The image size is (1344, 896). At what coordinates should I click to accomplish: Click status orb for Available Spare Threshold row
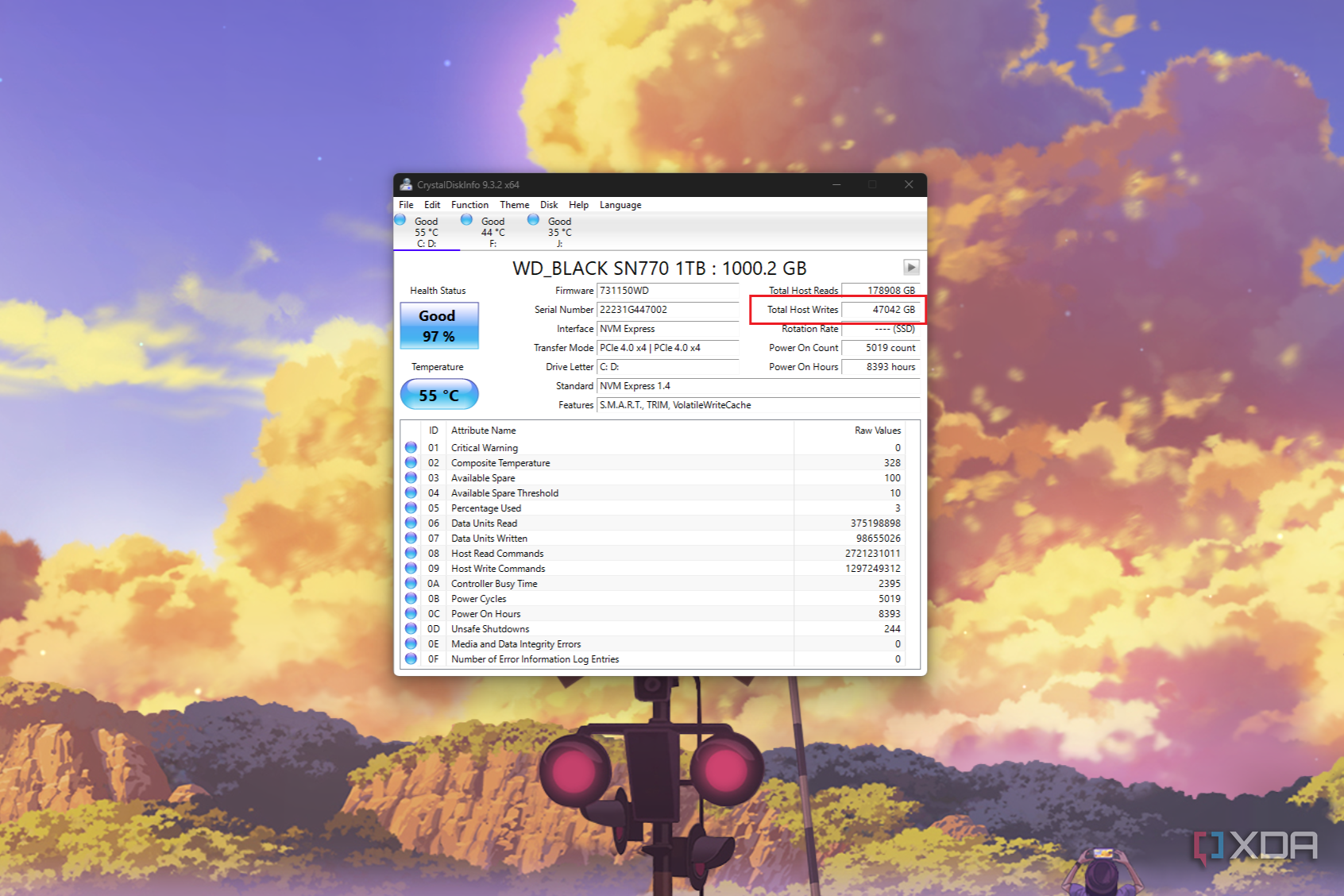tap(411, 492)
